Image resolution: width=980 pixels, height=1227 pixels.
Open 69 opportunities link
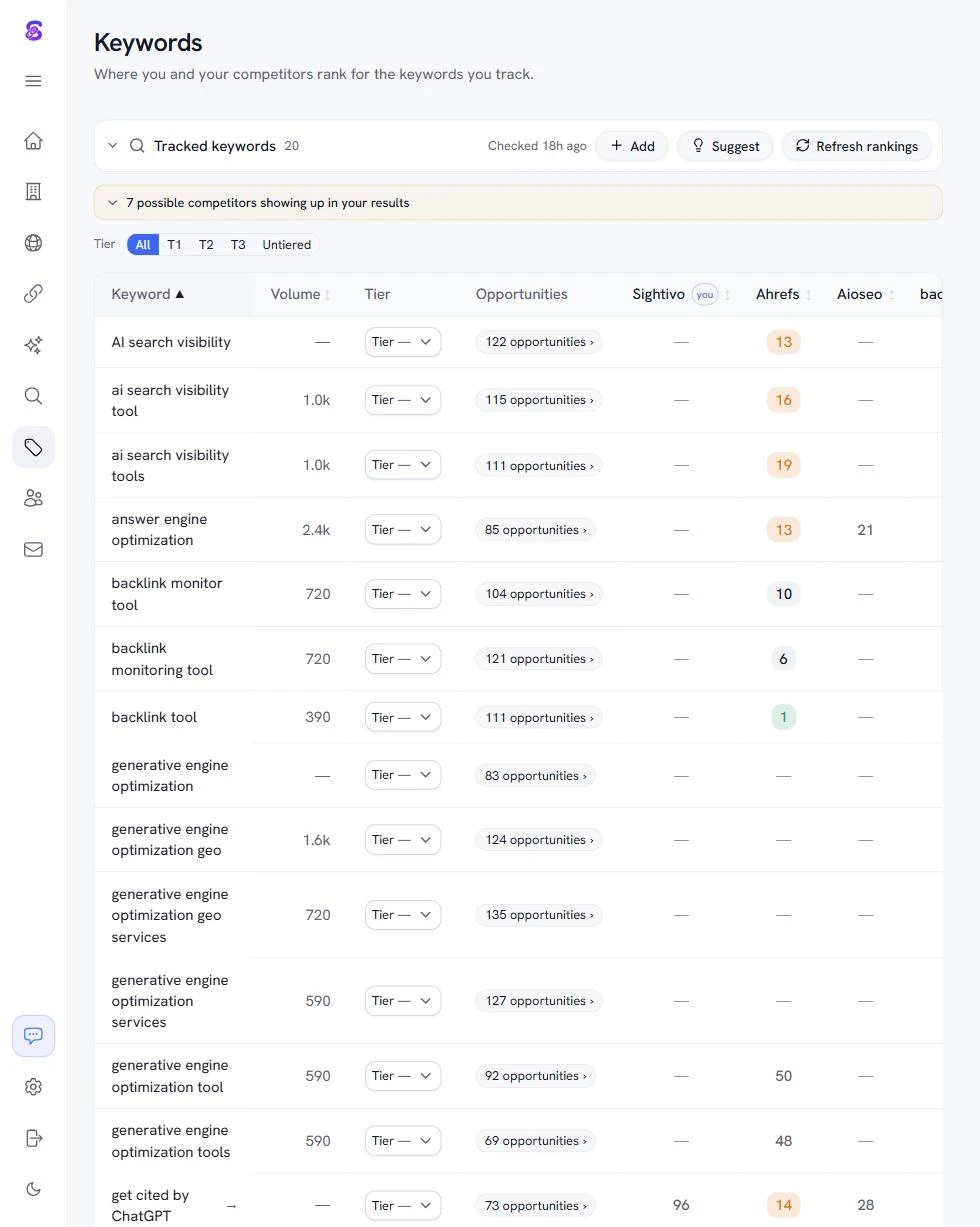[x=536, y=1141]
